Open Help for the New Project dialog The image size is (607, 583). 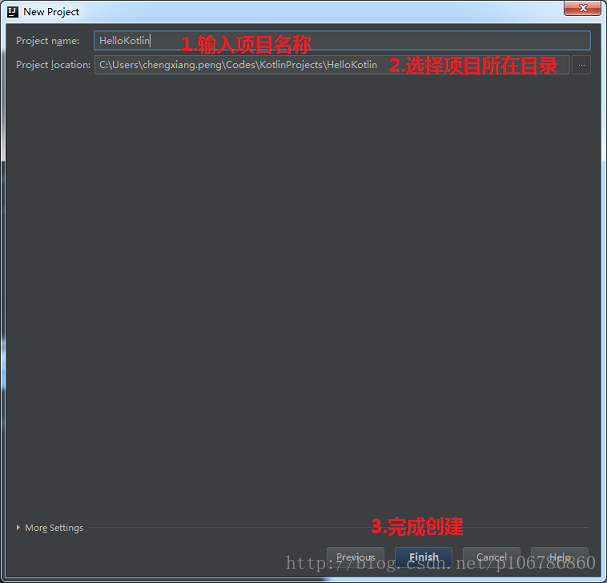point(560,557)
